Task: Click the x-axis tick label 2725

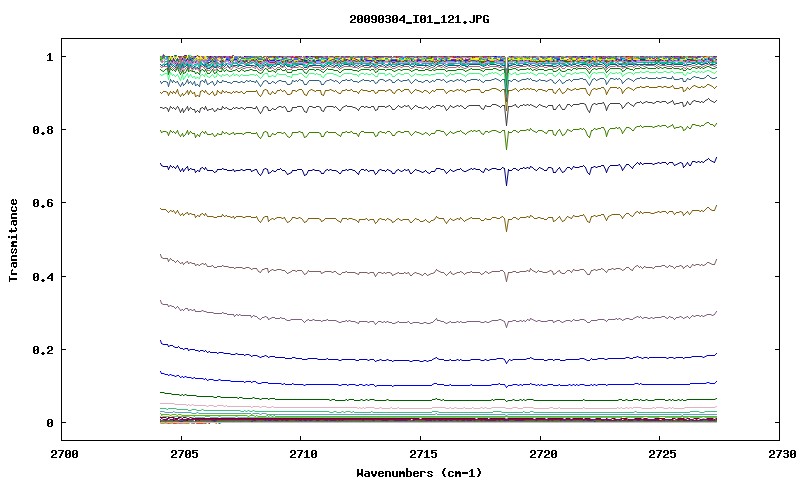Action: (x=662, y=454)
